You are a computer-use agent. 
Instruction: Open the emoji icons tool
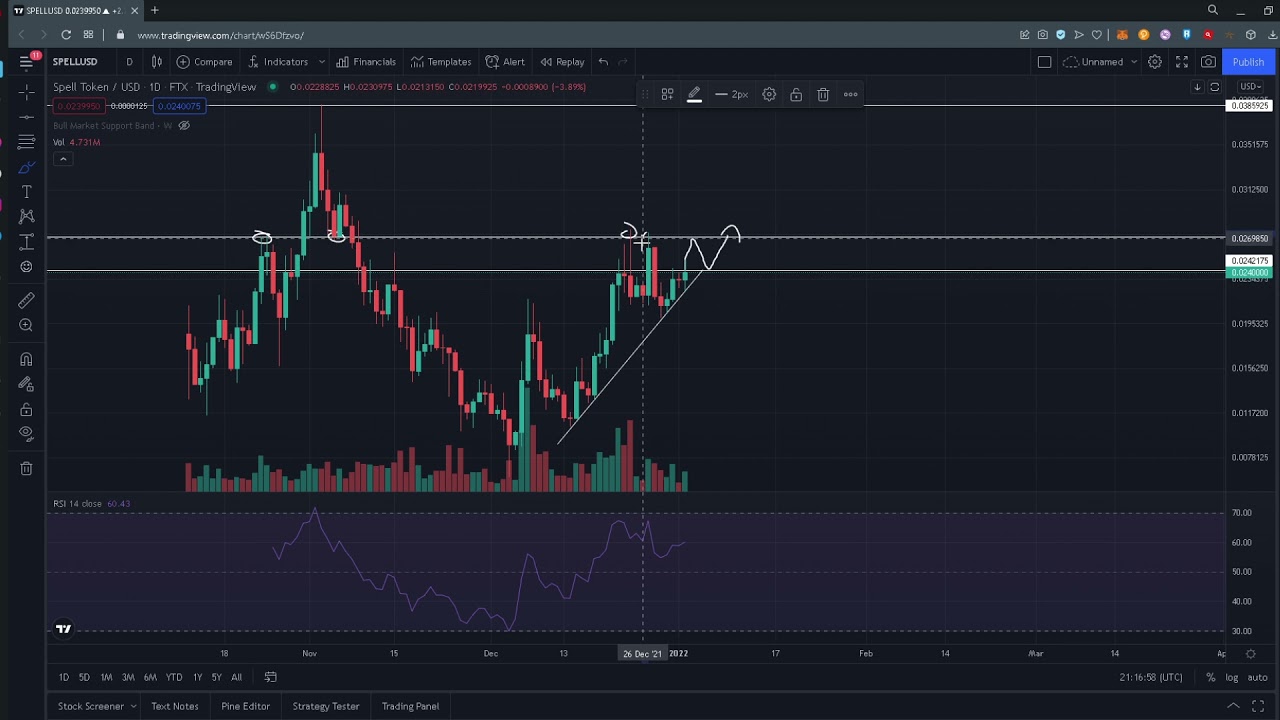[26, 267]
